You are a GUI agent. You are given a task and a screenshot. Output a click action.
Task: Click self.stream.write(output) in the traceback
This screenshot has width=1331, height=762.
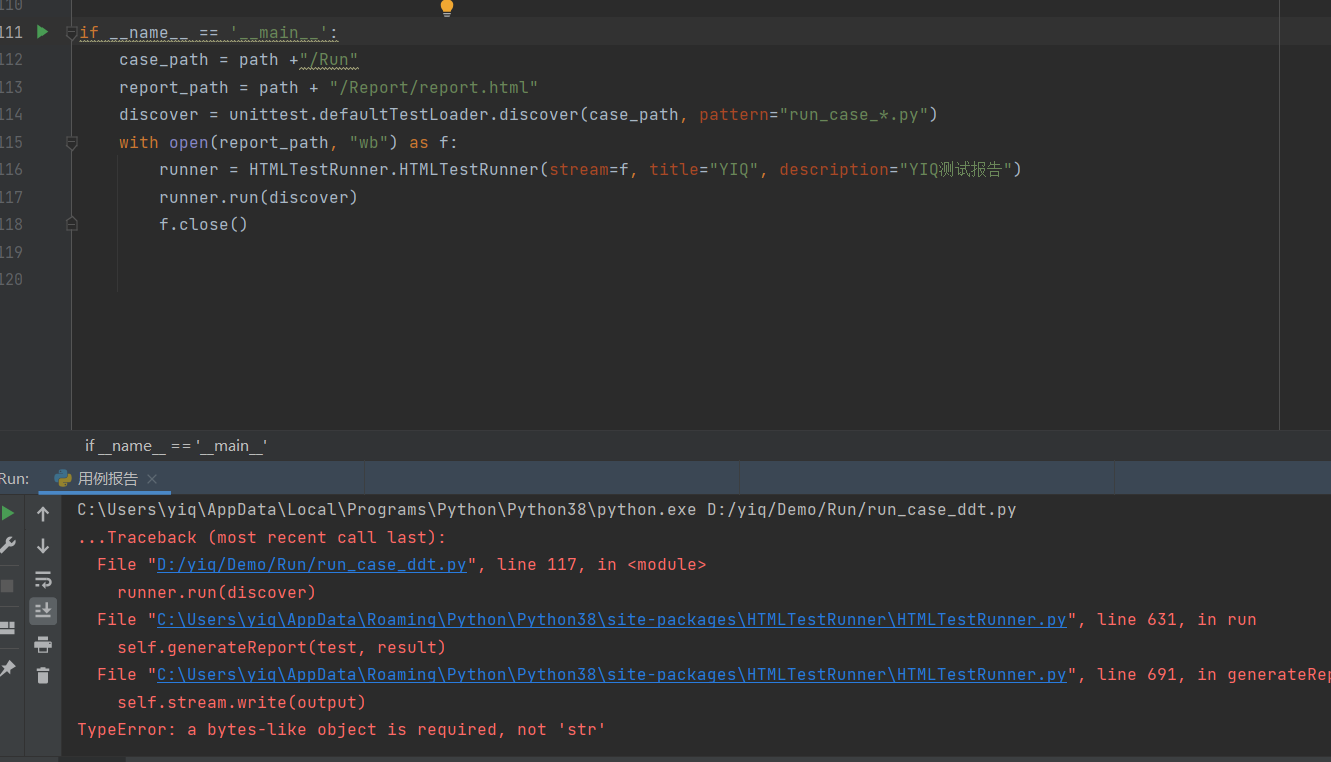(242, 703)
